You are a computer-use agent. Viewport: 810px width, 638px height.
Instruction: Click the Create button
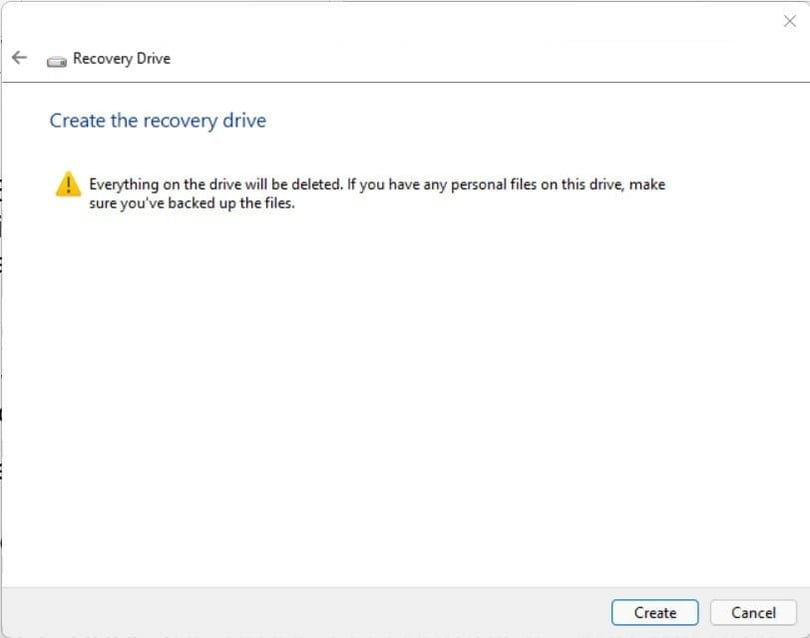pyautogui.click(x=655, y=613)
